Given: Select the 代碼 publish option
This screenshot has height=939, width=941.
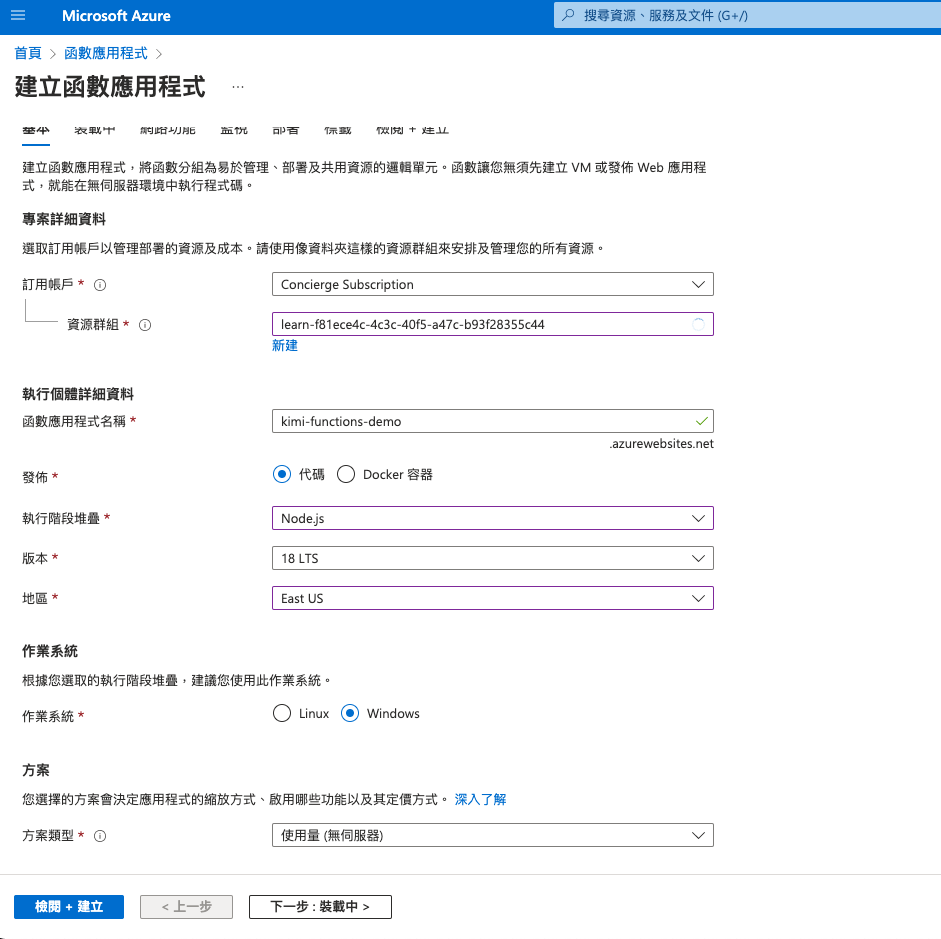Looking at the screenshot, I should (x=281, y=475).
